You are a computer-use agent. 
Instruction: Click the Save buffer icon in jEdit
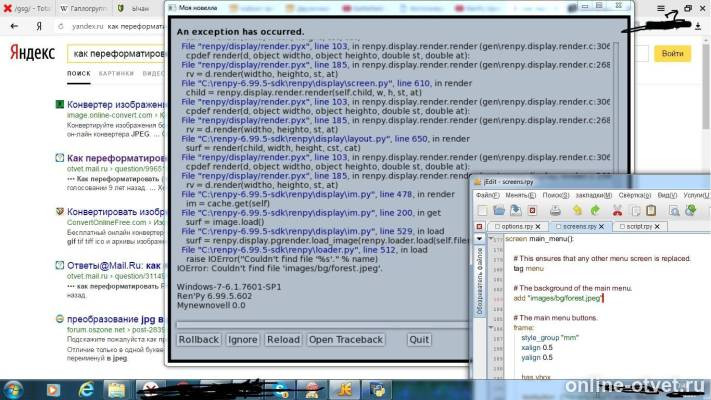coord(516,210)
